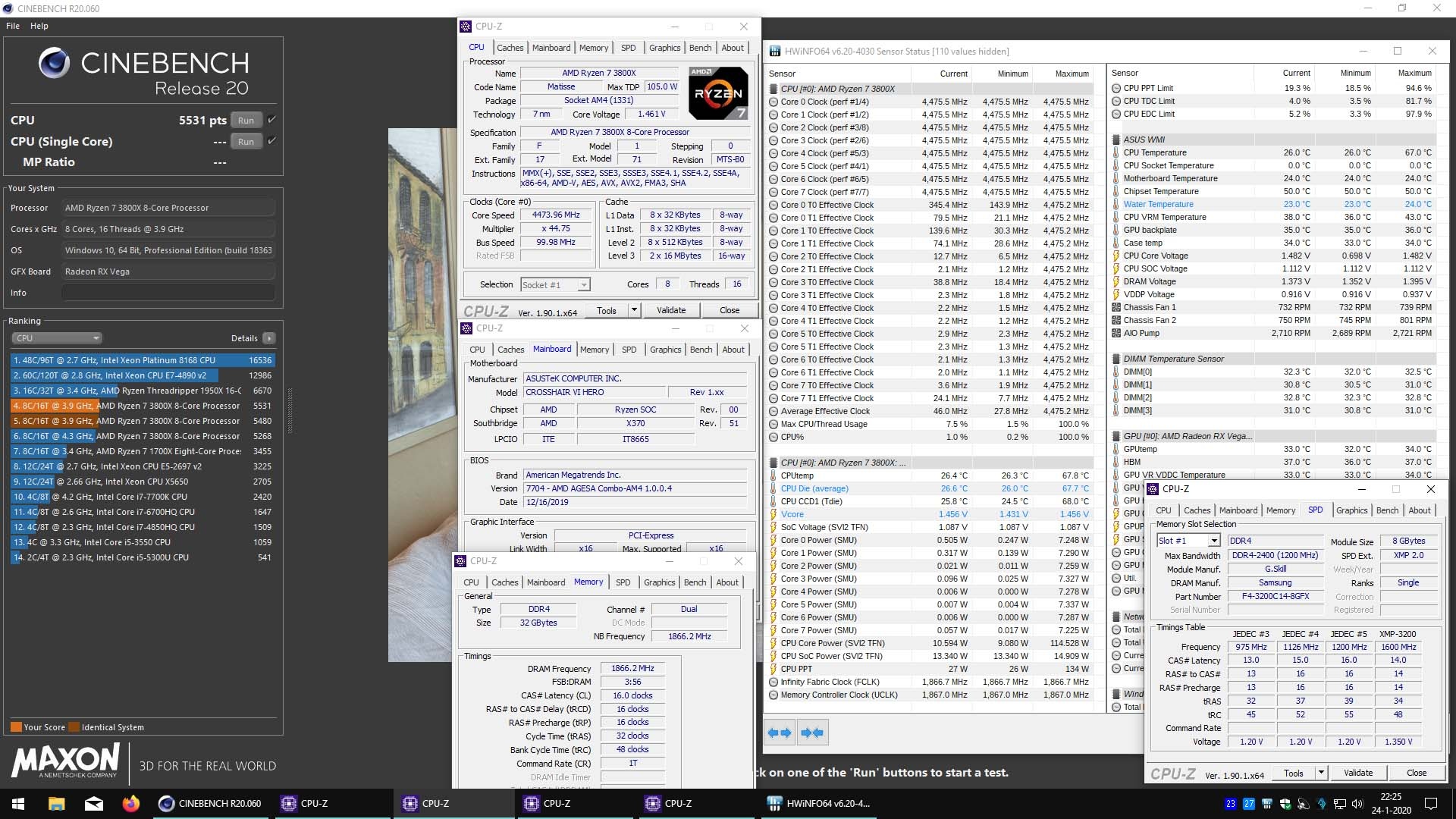Toggle the CPU test checkbox in Cinebench
This screenshot has height=819, width=1456.
[x=272, y=120]
